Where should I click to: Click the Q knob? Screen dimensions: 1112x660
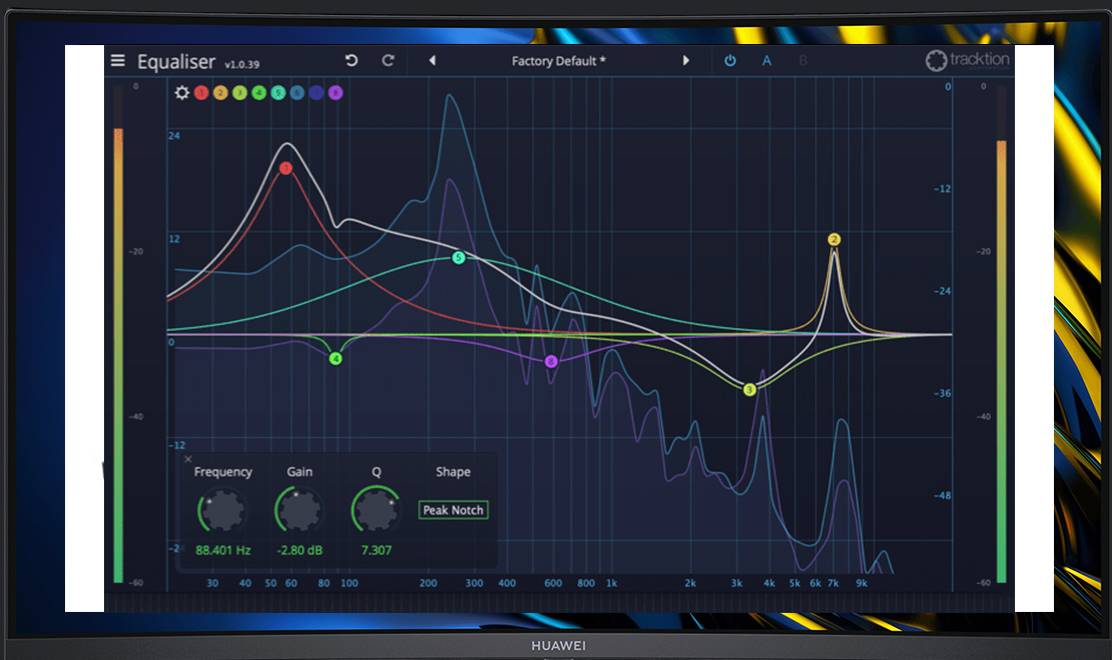tap(376, 510)
